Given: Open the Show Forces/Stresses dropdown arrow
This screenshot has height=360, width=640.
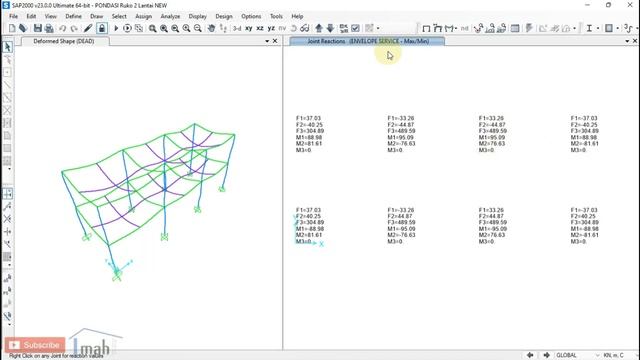Looking at the screenshot, I should pyautogui.click(x=456, y=28).
